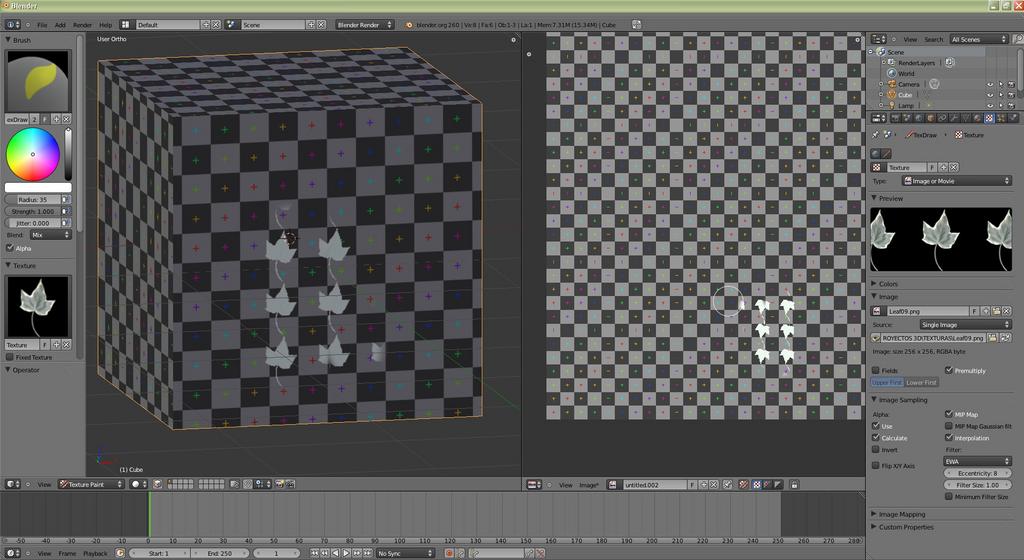Click the record auto-keyframe red button
The height and width of the screenshot is (560, 1024).
(x=449, y=553)
